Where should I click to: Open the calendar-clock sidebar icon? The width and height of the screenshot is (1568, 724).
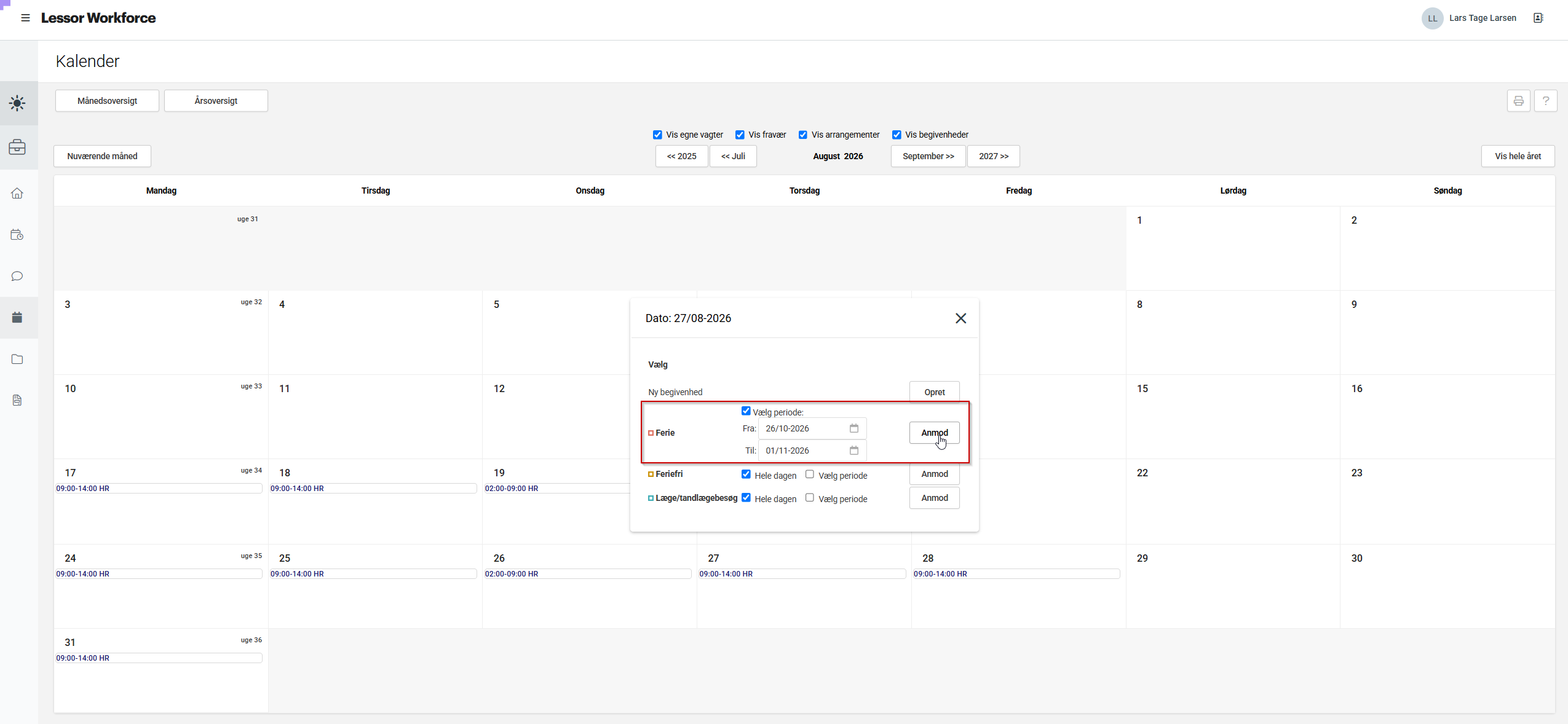(17, 235)
